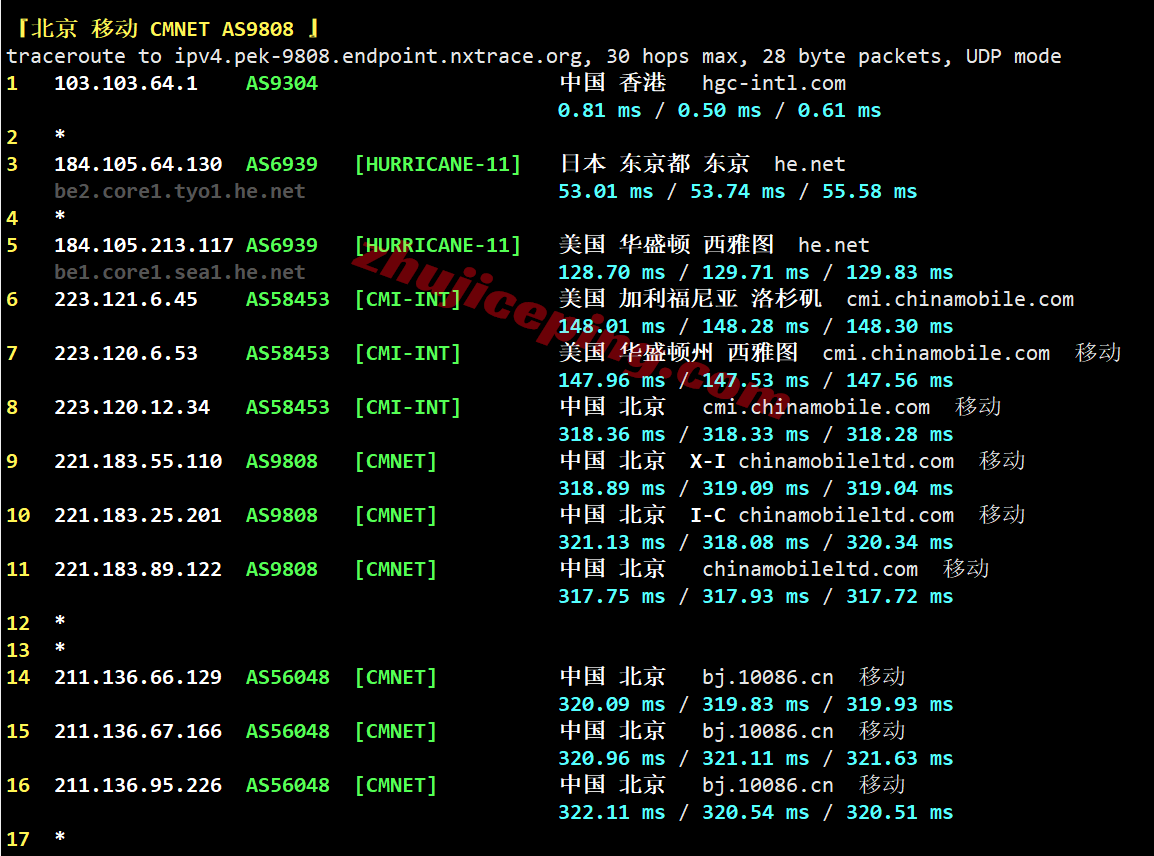
Task: Click latency 318.36 ms
Action: point(611,434)
